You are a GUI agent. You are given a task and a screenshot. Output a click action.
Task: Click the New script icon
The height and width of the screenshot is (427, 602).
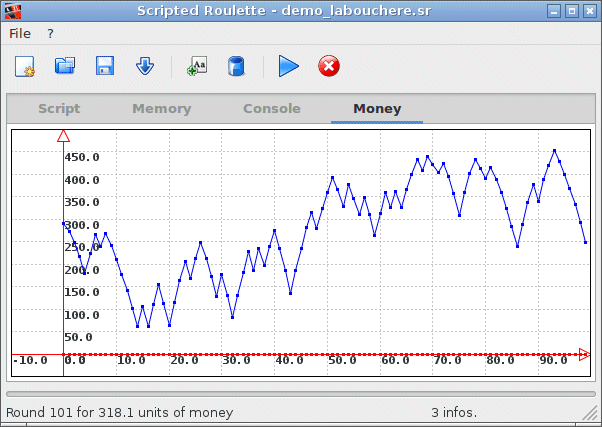click(25, 66)
